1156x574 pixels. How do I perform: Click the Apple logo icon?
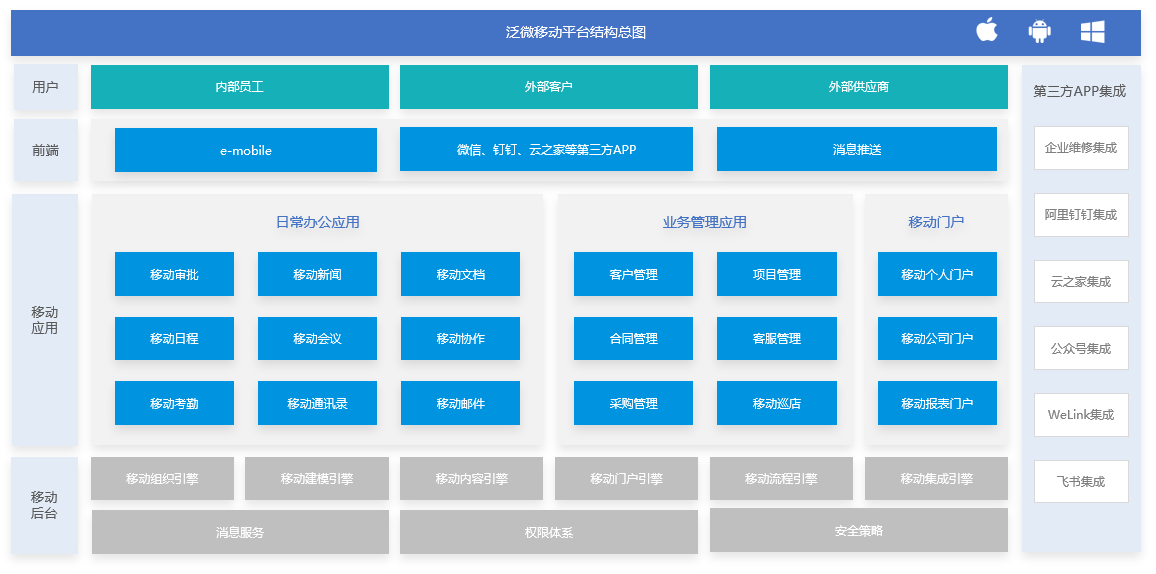click(x=986, y=31)
